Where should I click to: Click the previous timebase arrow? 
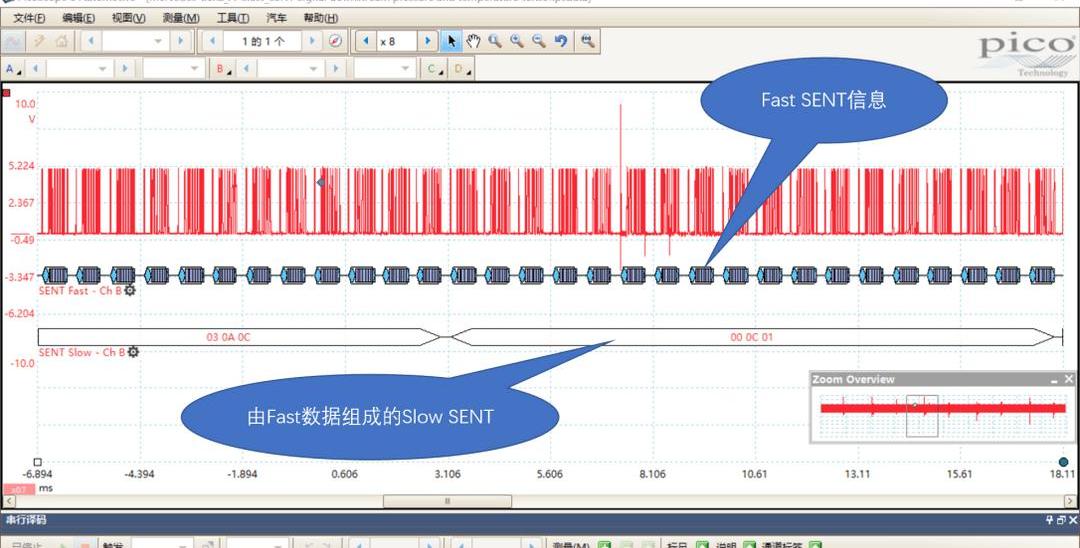[90, 41]
